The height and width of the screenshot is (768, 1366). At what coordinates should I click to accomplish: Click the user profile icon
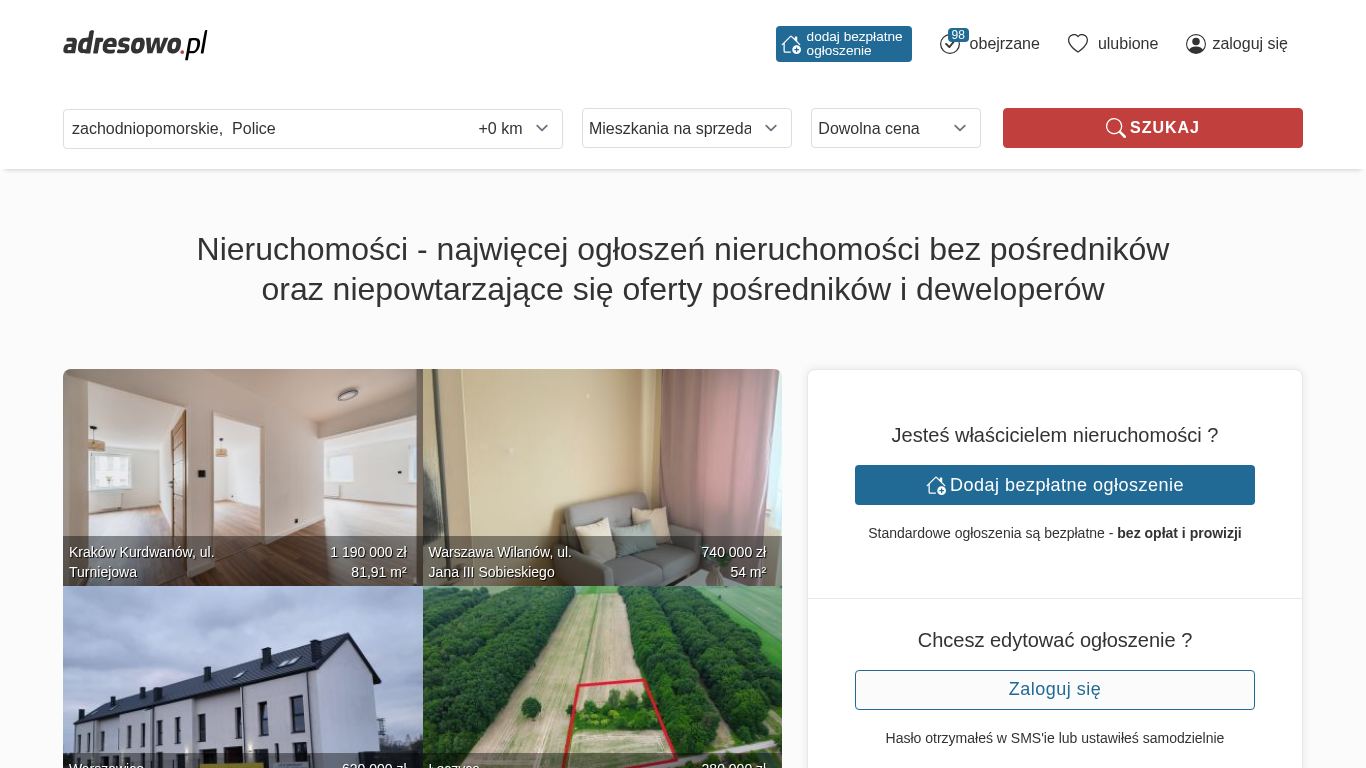(1195, 44)
